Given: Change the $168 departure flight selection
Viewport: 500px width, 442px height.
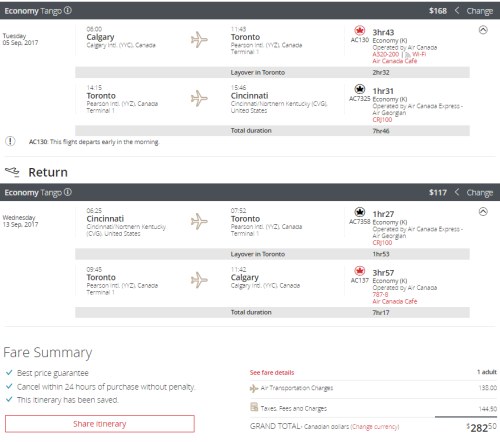Looking at the screenshot, I should coord(474,11).
